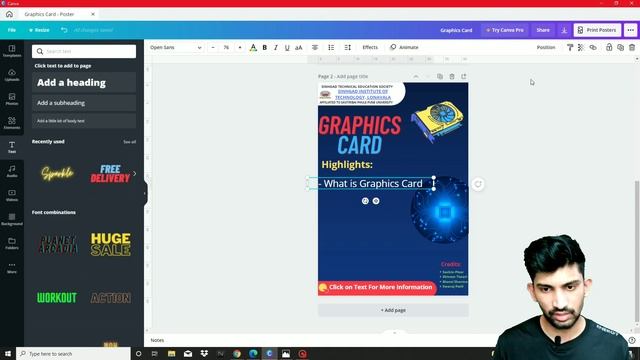640x360 pixels.
Task: Open the Templates sidebar panel
Action: pos(12,51)
